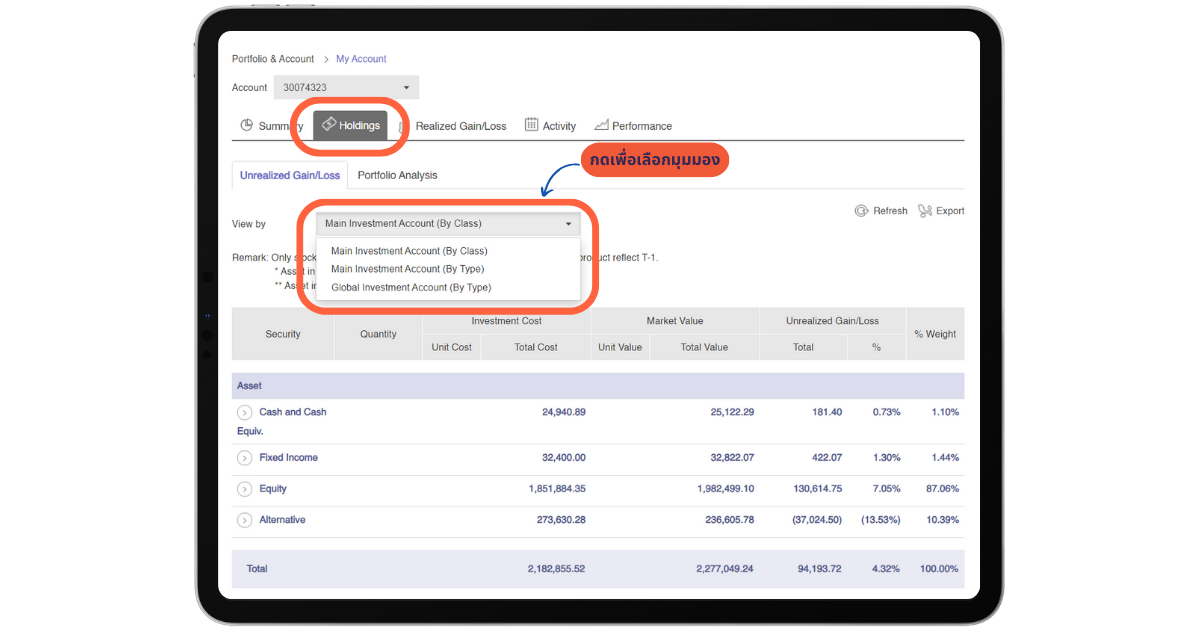Click the Summary pie chart icon

[x=246, y=125]
